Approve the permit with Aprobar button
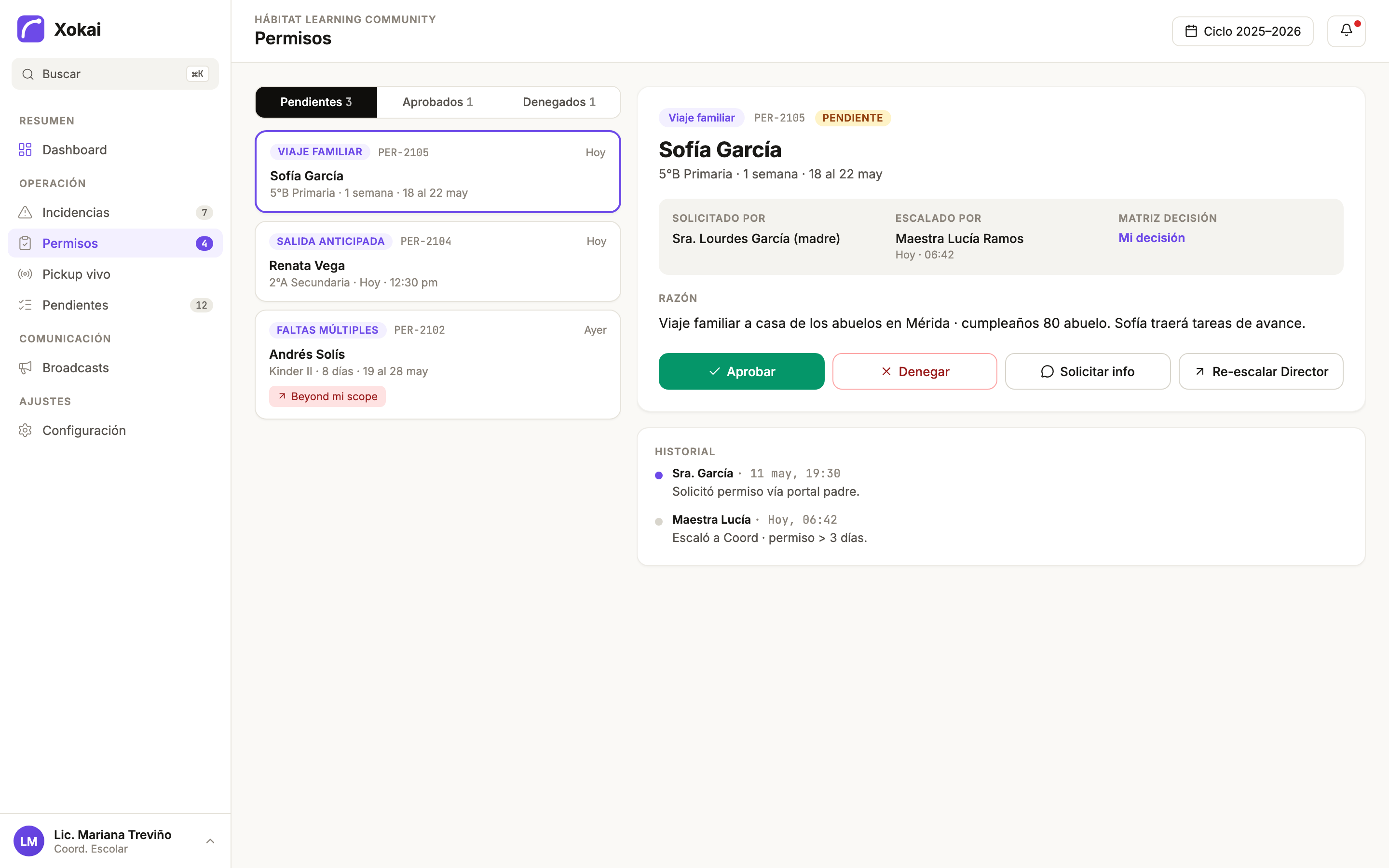The image size is (1389, 868). tap(742, 371)
